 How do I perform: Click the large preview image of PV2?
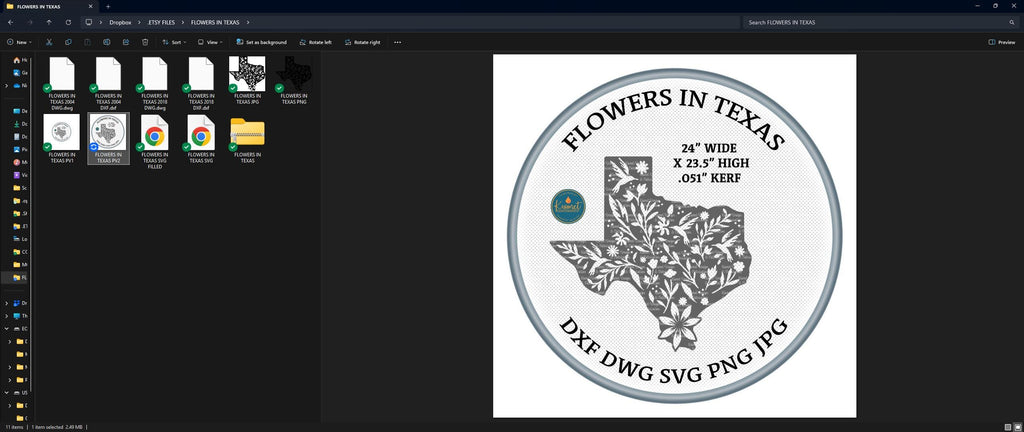pyautogui.click(x=675, y=236)
